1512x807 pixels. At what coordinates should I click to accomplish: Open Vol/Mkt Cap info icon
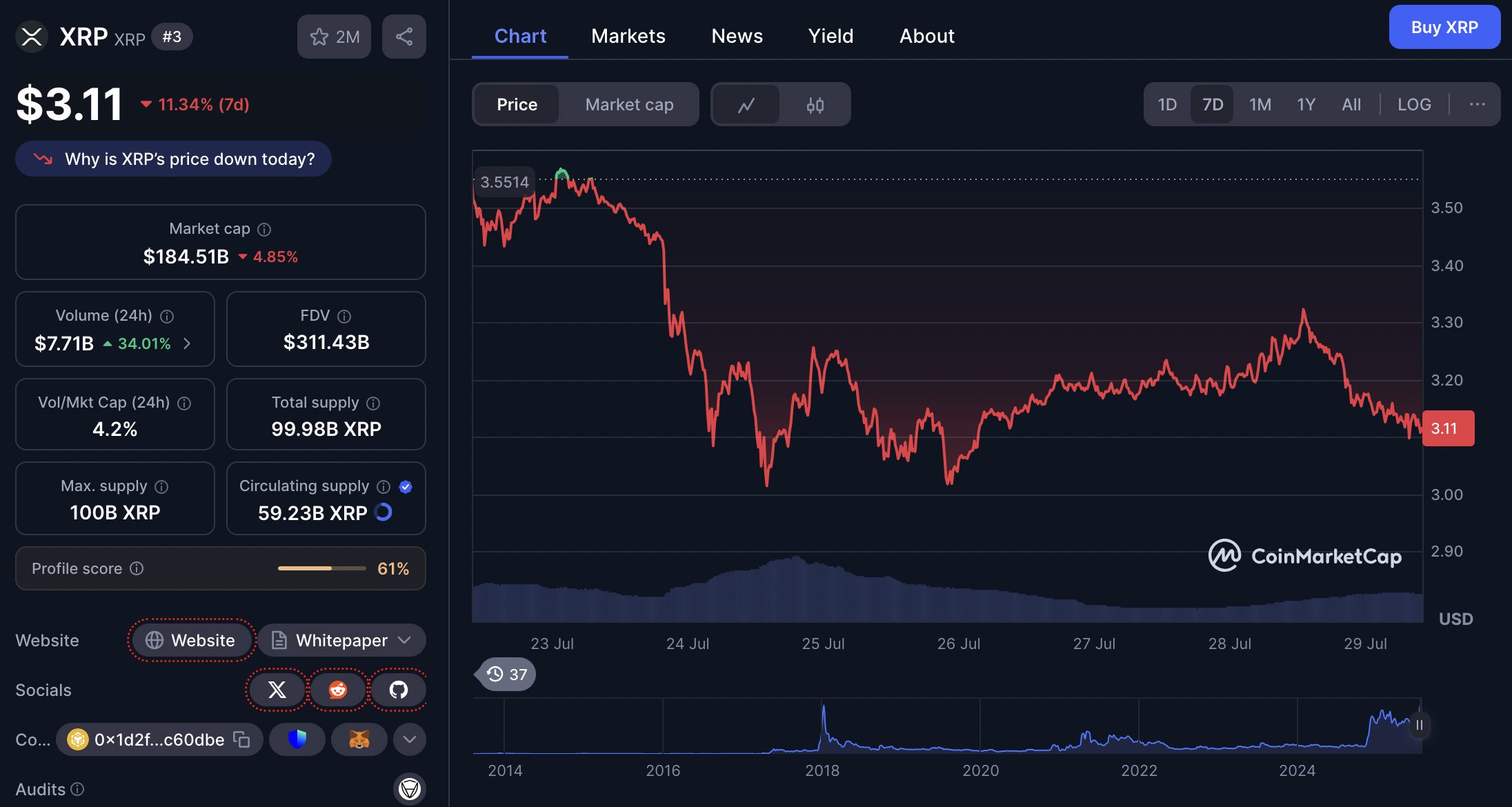(x=184, y=403)
